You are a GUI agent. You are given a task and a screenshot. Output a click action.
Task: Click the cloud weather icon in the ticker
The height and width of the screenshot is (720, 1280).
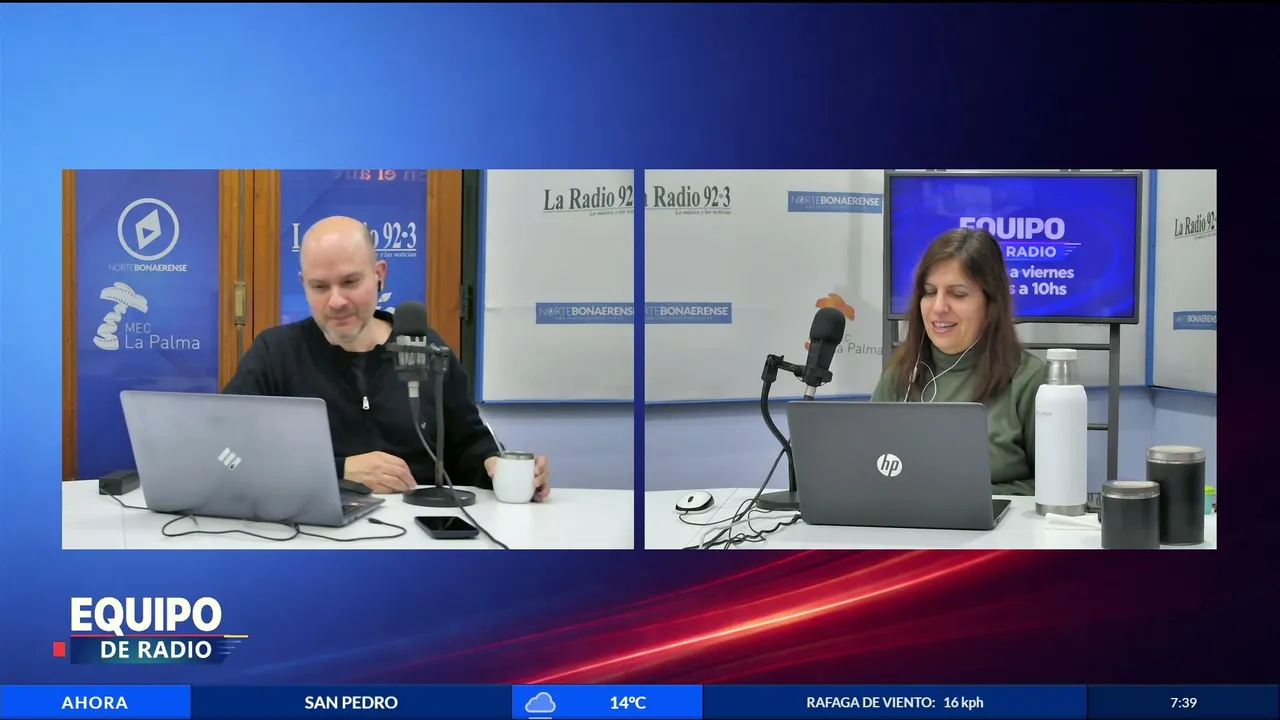tap(540, 703)
